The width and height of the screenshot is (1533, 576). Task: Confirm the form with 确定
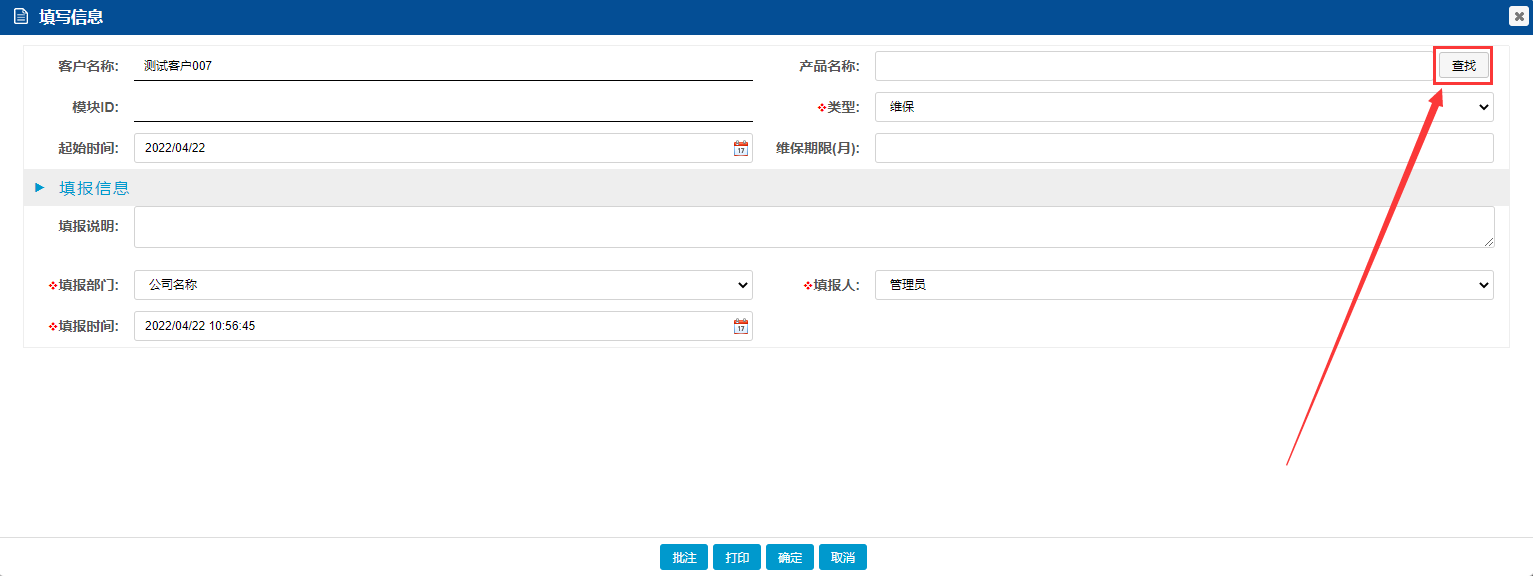point(790,558)
